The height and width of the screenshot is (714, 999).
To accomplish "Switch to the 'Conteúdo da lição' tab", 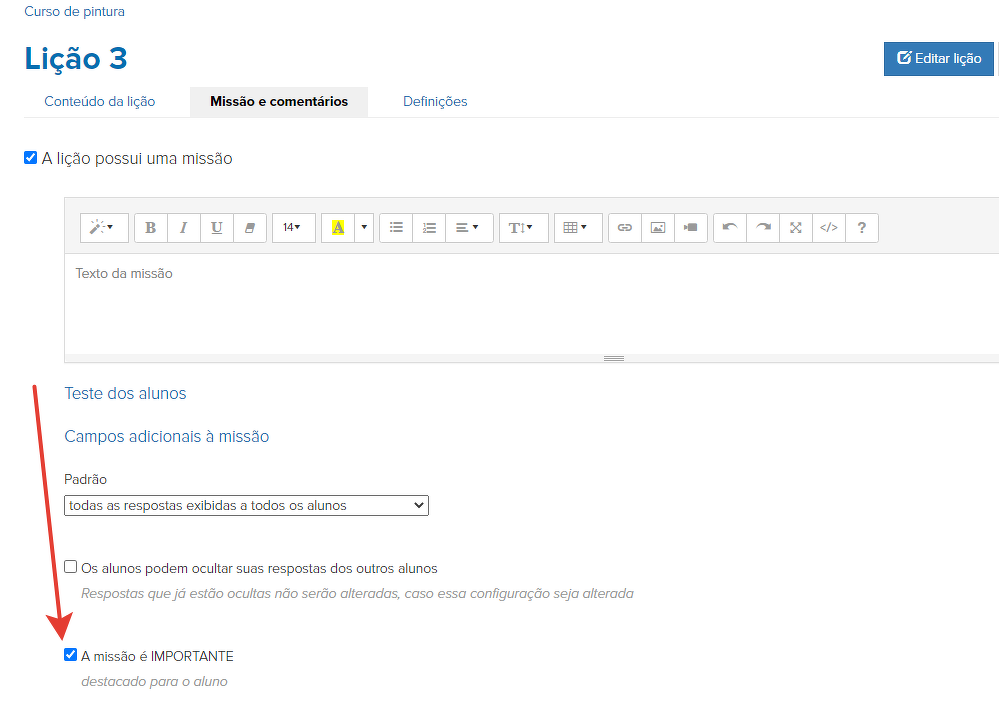I will pos(100,101).
